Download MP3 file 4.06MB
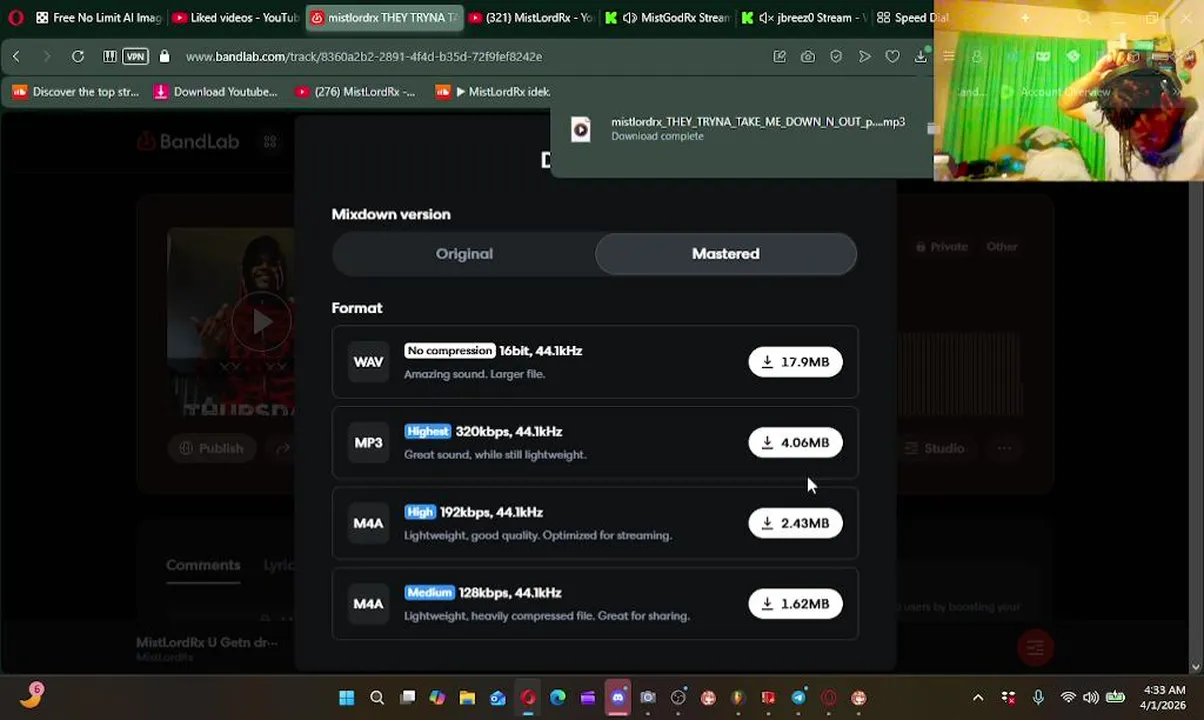The image size is (1204, 720). pos(796,443)
